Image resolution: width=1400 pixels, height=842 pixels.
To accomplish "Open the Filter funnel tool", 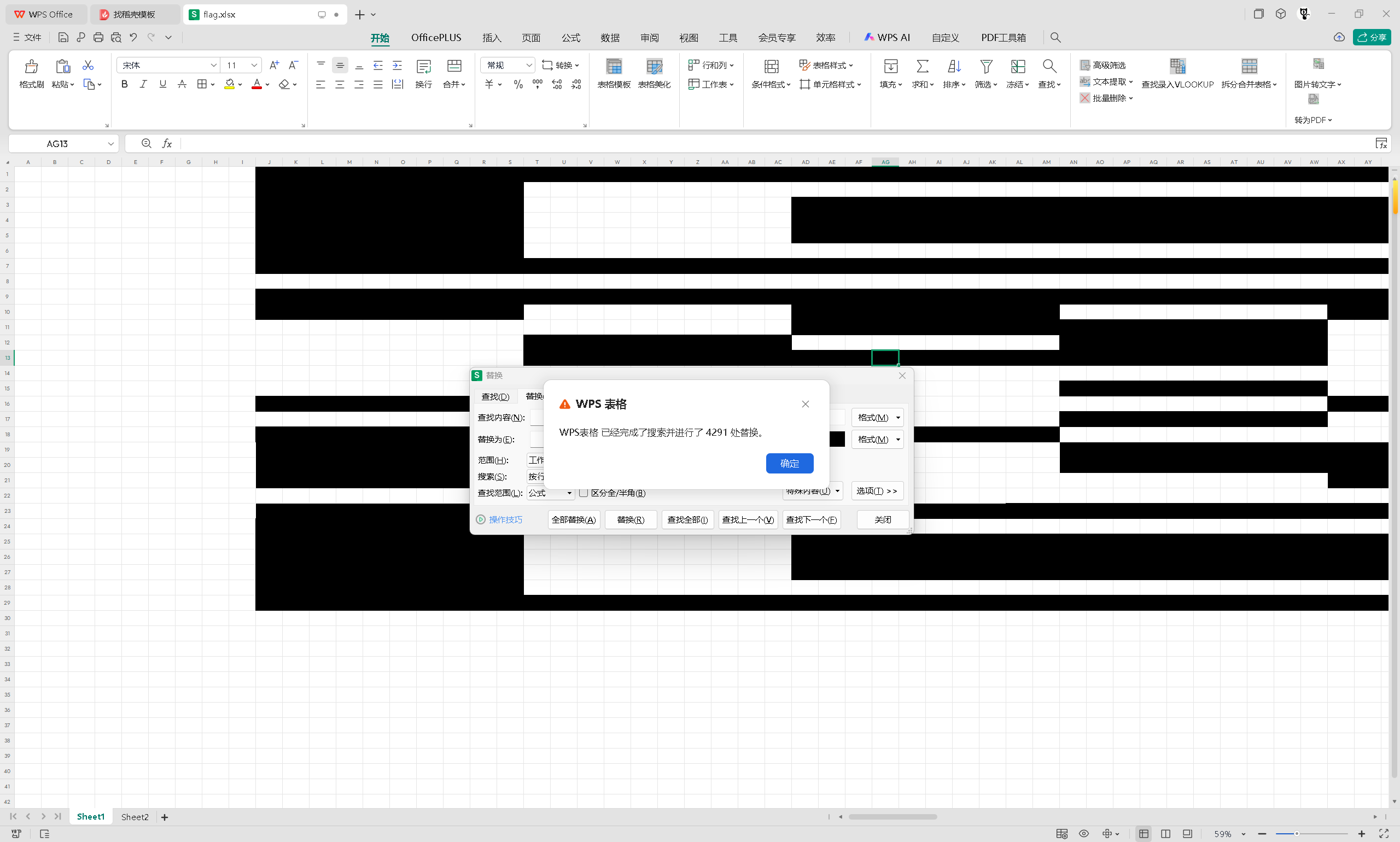I will click(985, 66).
